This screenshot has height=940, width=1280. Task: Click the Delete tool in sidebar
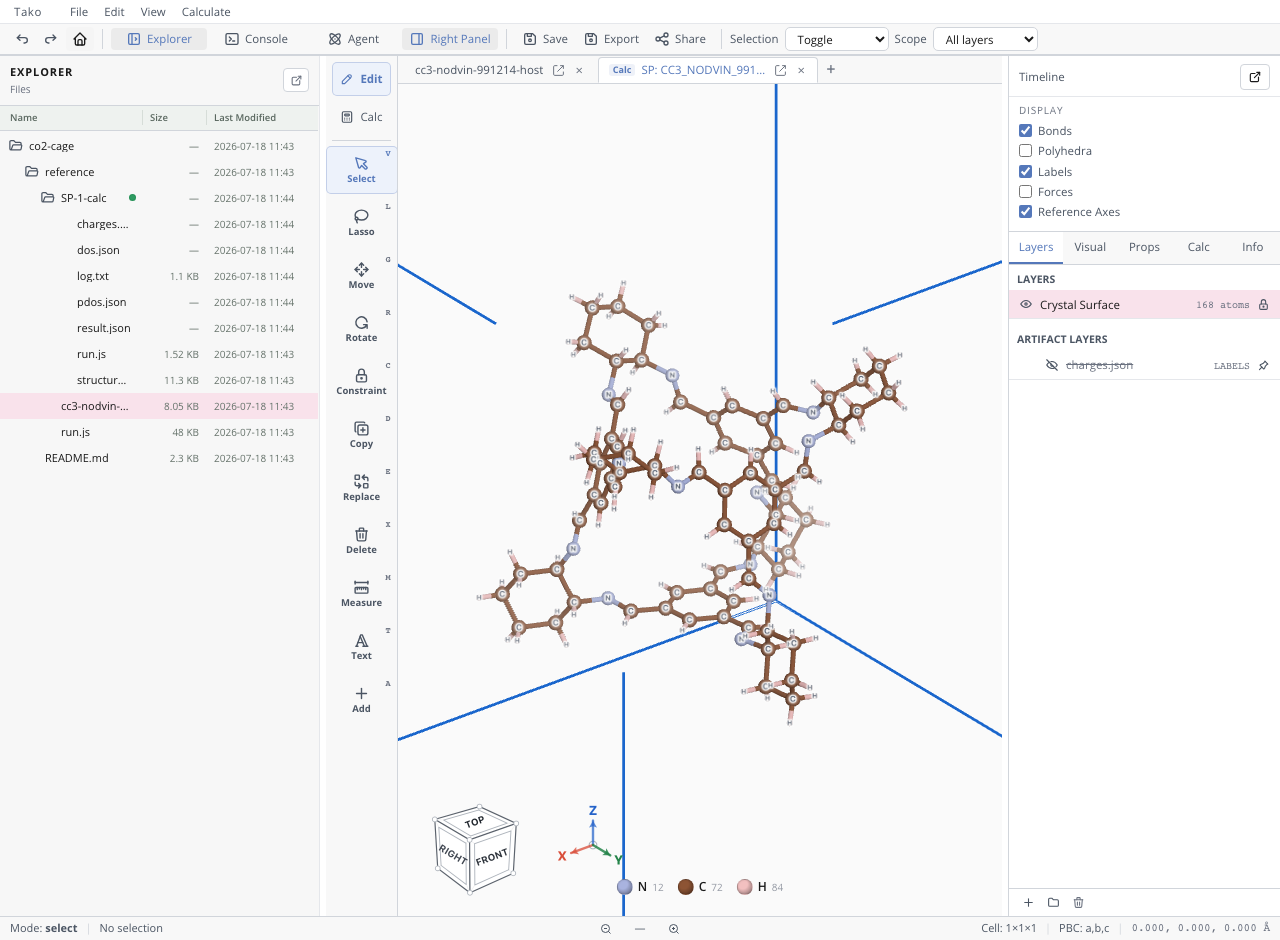[x=361, y=541]
